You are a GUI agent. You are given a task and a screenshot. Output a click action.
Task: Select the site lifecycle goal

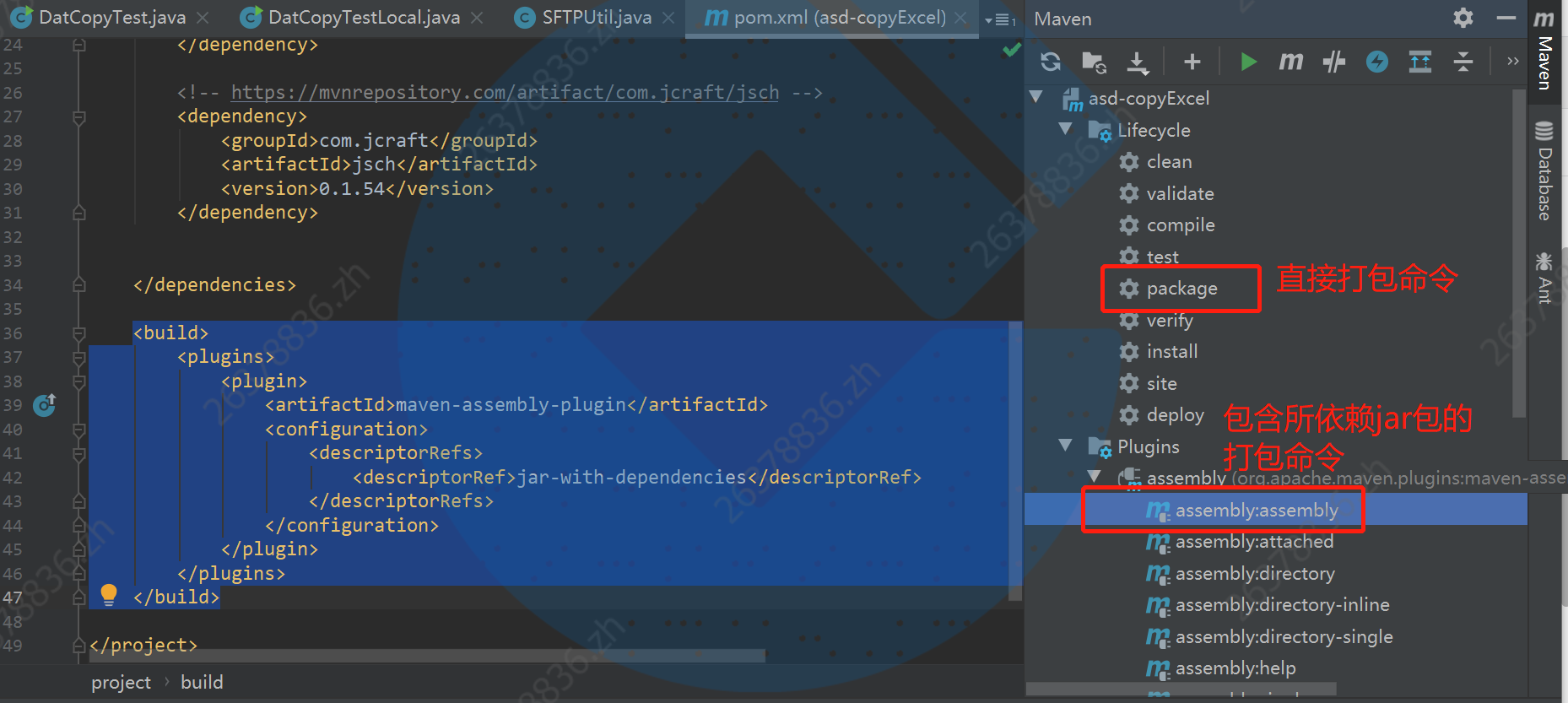point(1161,383)
